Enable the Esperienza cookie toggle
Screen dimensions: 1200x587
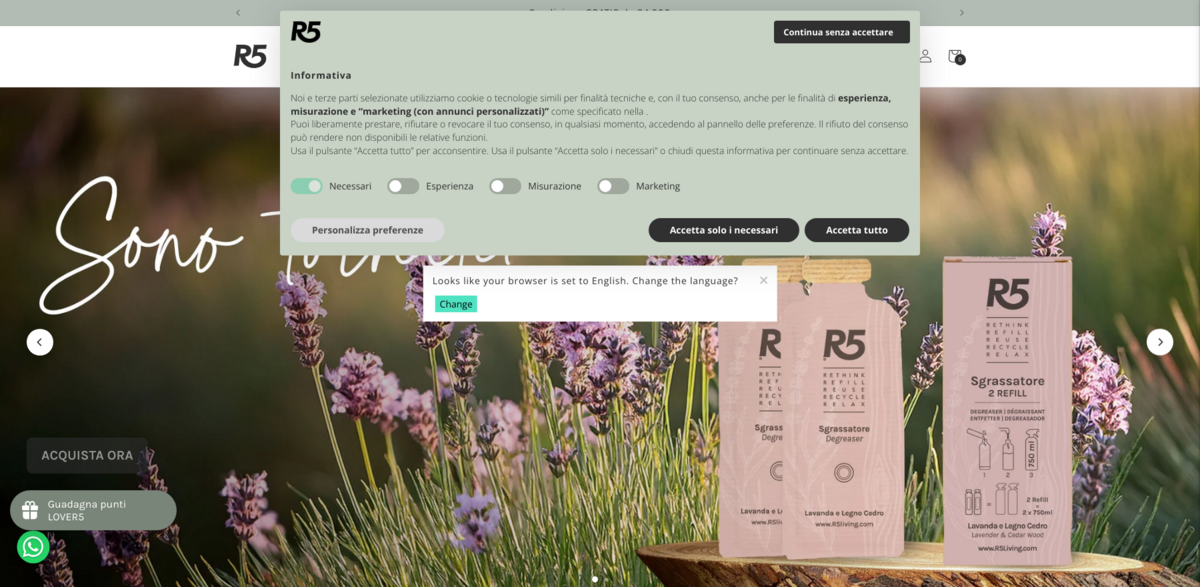point(403,186)
